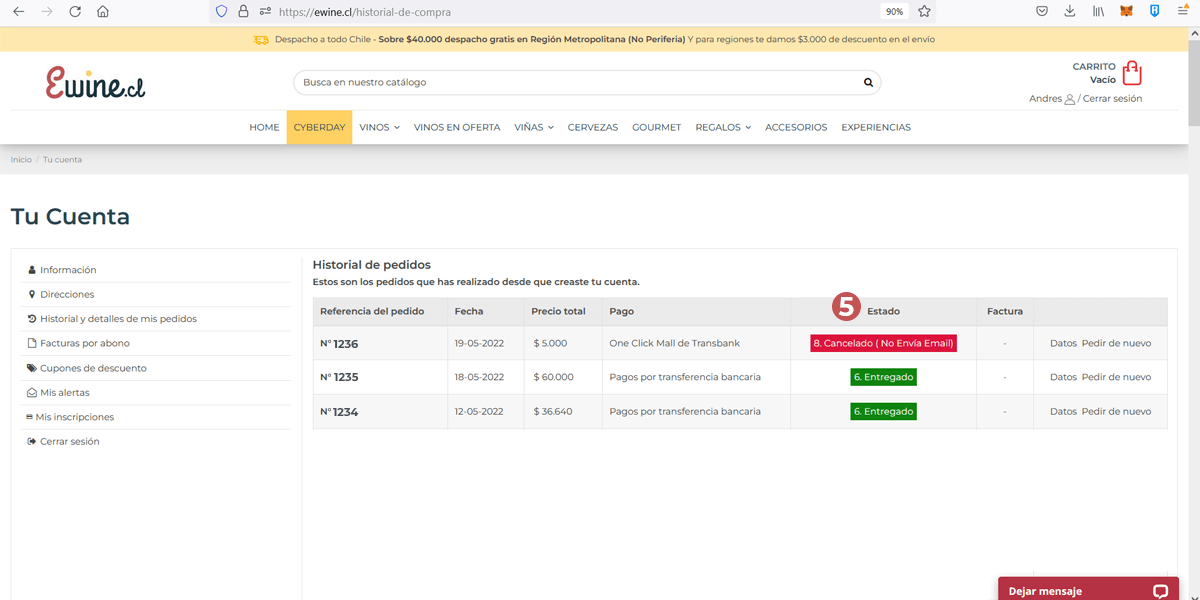Click the search magnifier icon

pyautogui.click(x=868, y=82)
